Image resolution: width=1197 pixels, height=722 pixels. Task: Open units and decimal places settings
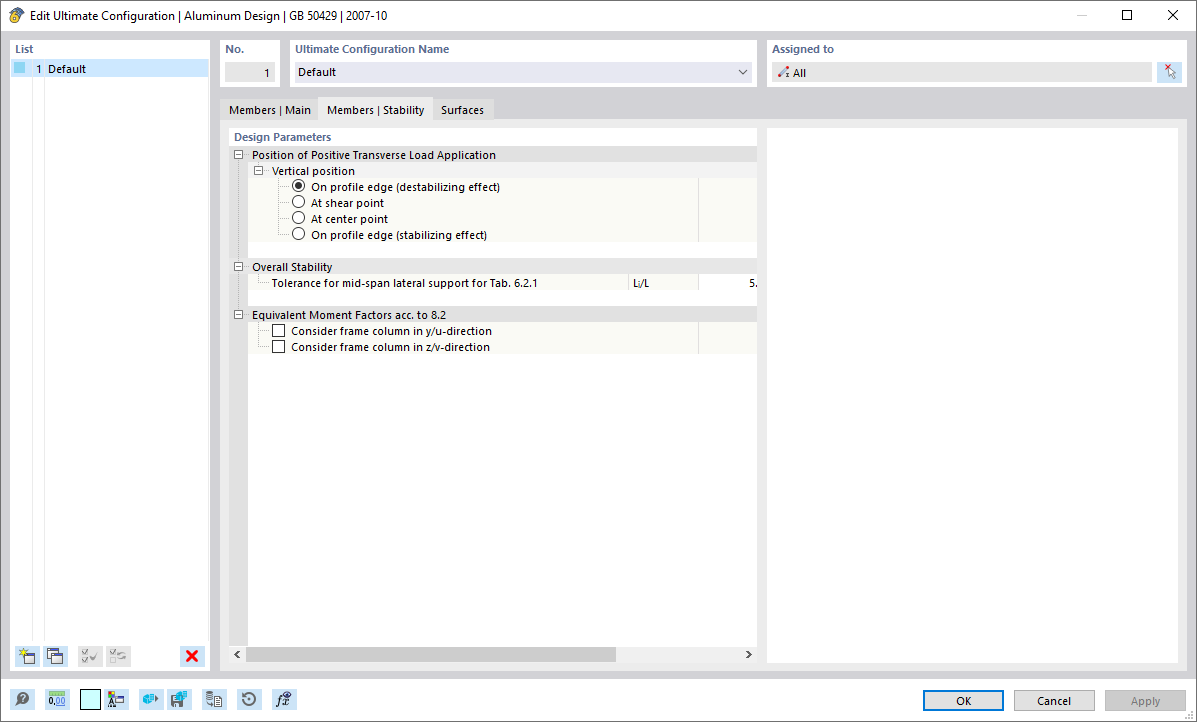pos(57,699)
